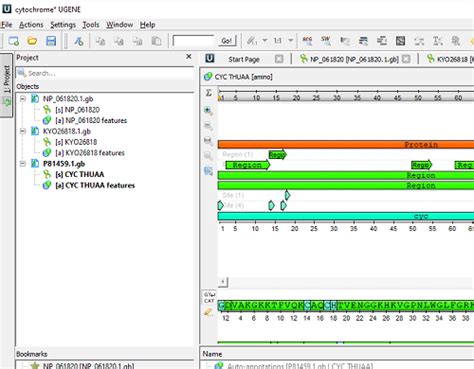Click the project Search field

105,73
